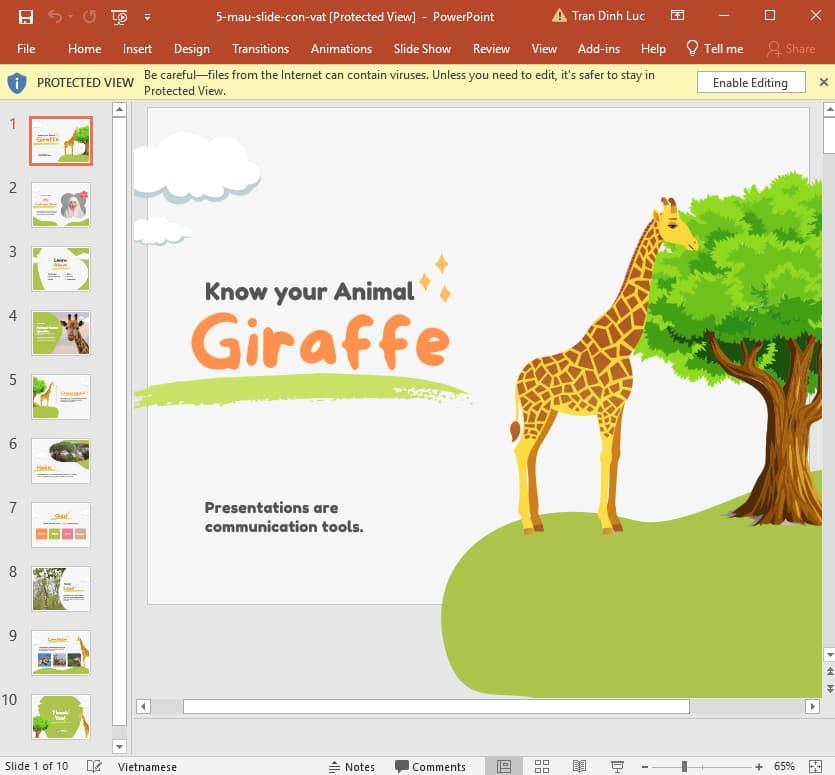Click the Save icon in quick access toolbar
This screenshot has width=835, height=775.
(x=25, y=16)
